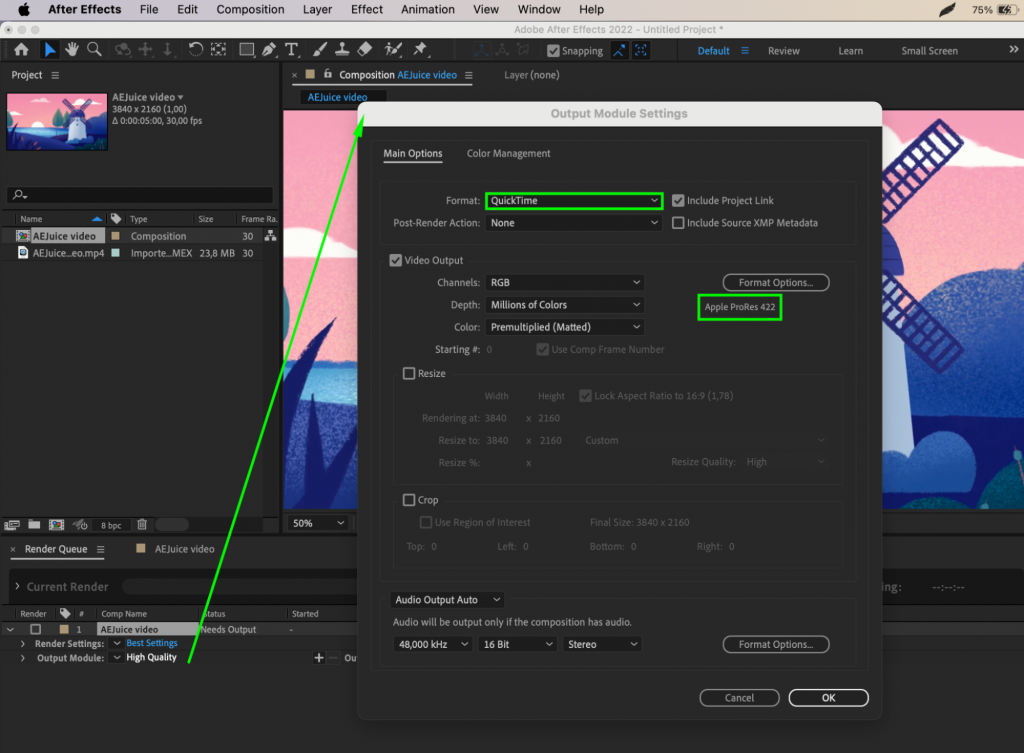Click the AEJuice video label color swatch
The height and width of the screenshot is (753, 1024).
pyautogui.click(x=64, y=628)
